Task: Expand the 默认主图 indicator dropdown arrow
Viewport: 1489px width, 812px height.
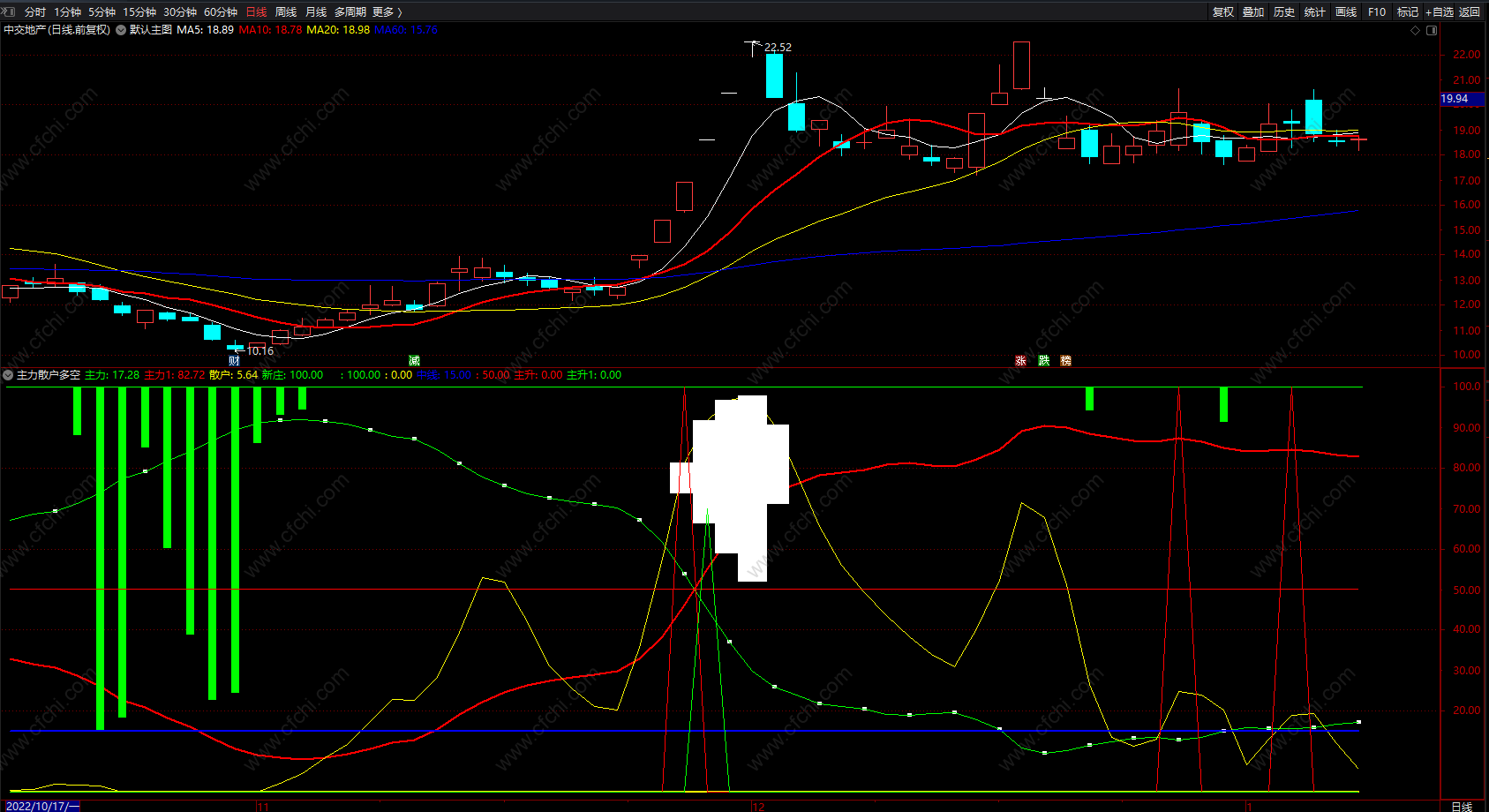Action: pos(121,30)
